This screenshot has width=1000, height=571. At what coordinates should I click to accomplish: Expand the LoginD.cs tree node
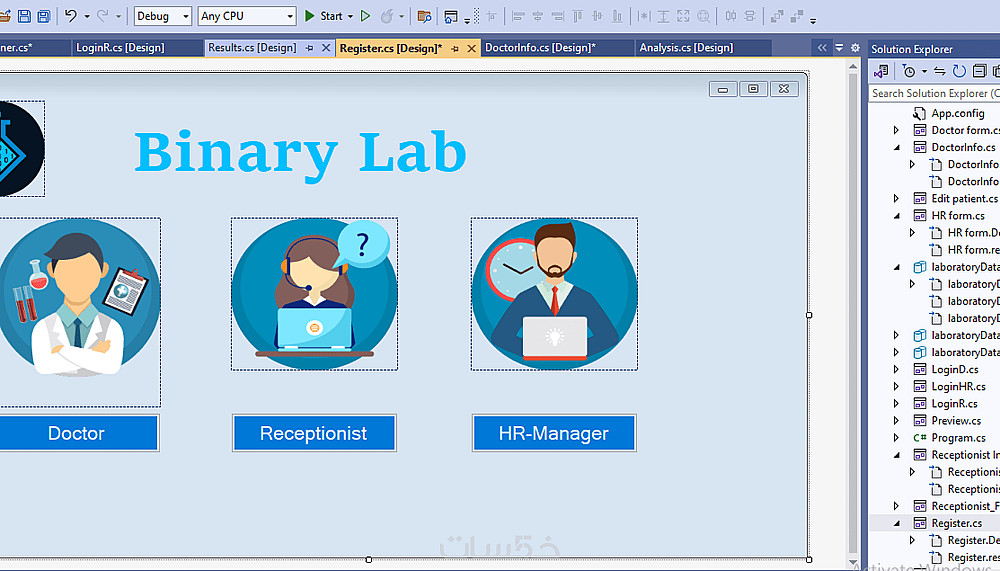(x=896, y=369)
